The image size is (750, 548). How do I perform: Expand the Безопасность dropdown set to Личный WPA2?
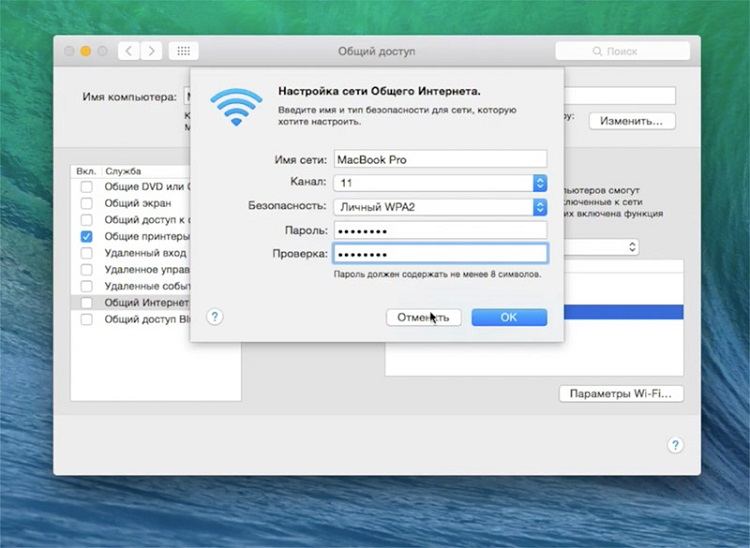pos(540,207)
